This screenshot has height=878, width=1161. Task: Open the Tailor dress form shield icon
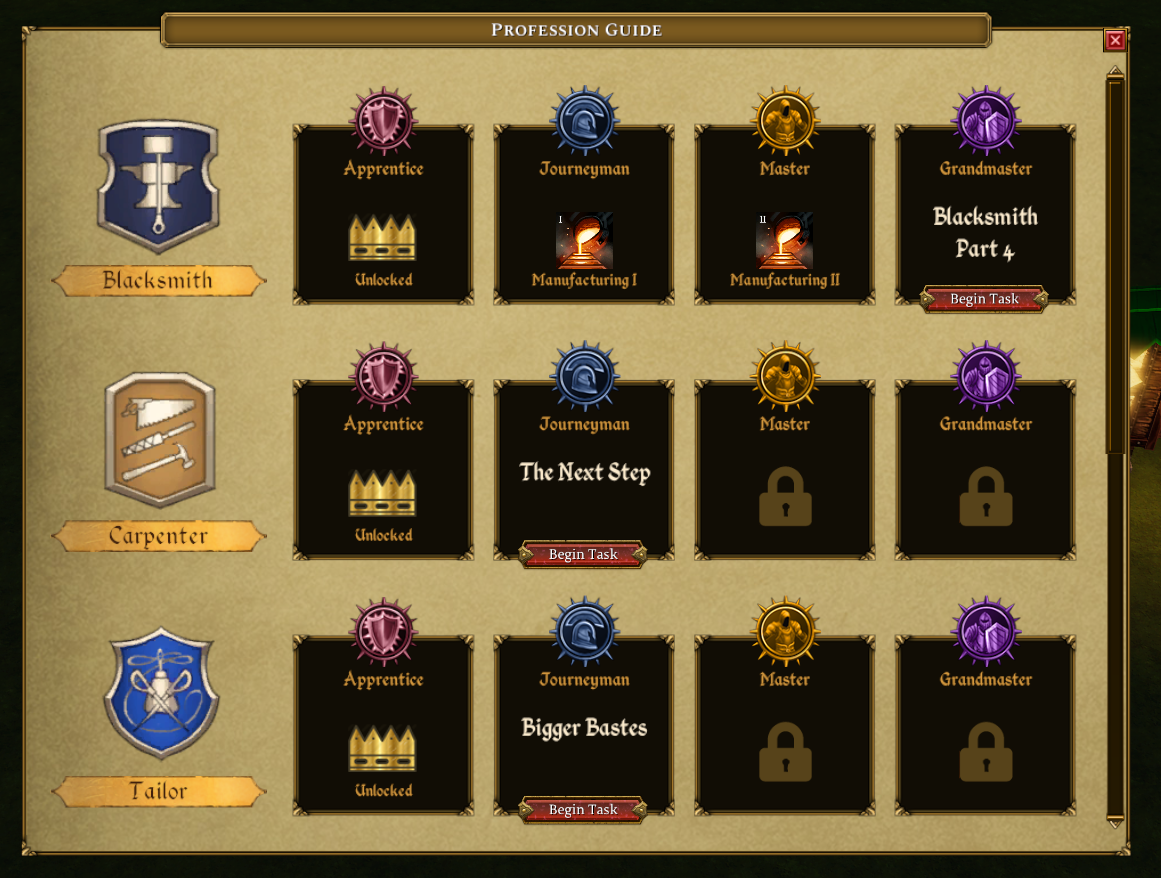click(x=161, y=694)
